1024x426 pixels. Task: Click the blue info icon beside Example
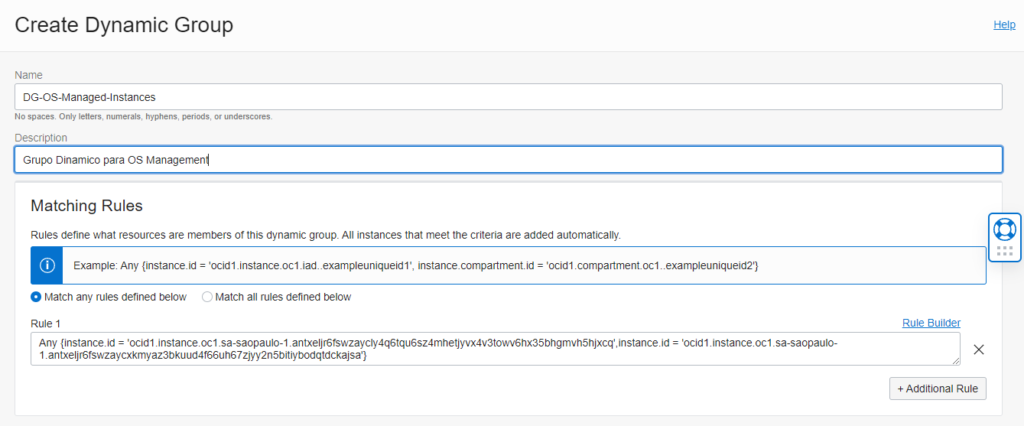click(46, 265)
